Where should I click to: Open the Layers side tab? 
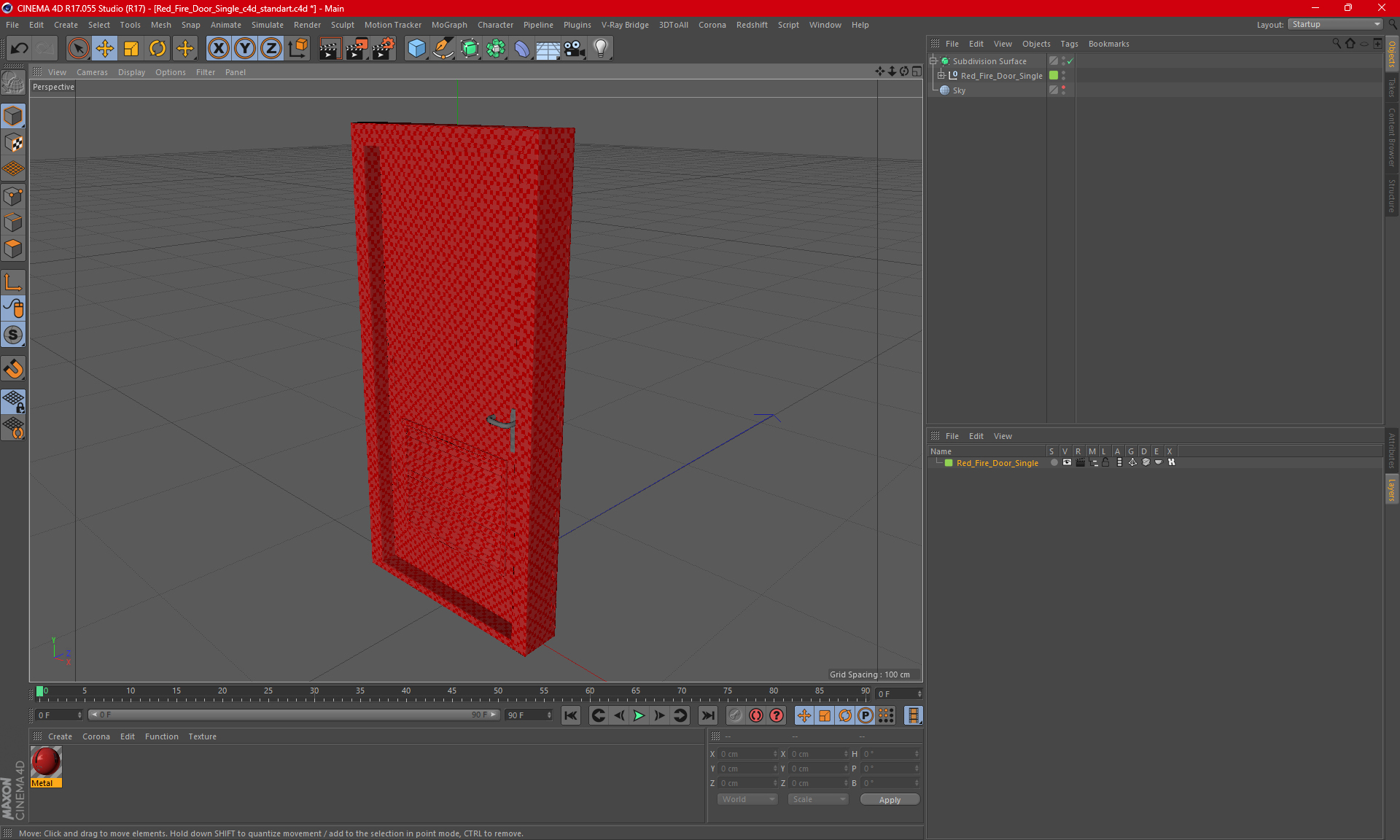pos(1392,489)
